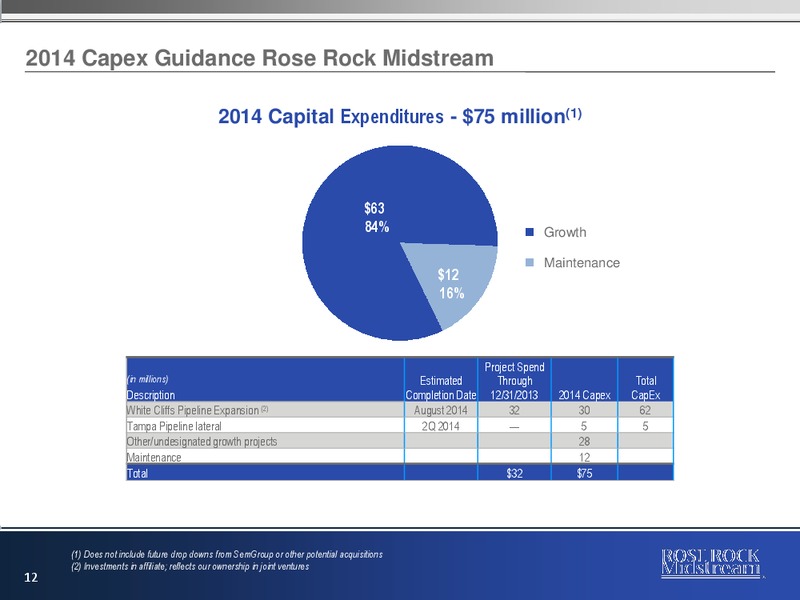Viewport: 800px width, 600px height.
Task: Click the '12' Maintenance Capex cell
Action: [x=584, y=457]
